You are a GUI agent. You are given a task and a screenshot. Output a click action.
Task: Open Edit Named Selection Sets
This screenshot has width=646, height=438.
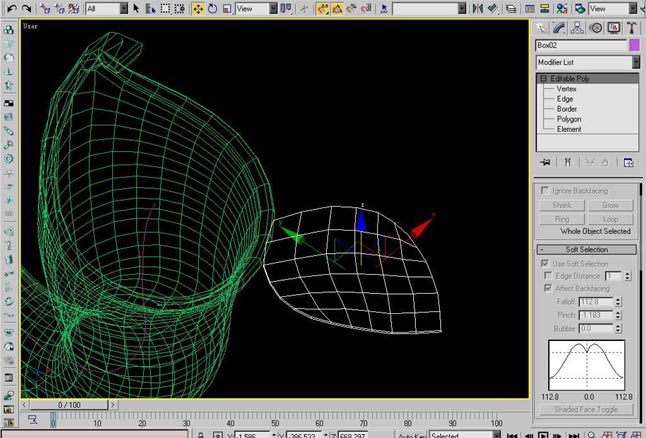pyautogui.click(x=384, y=8)
